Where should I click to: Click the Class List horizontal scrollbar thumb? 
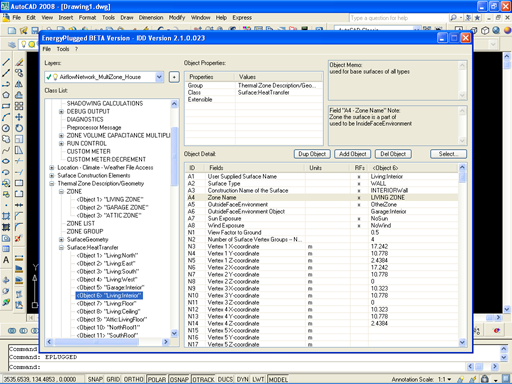pyautogui.click(x=96, y=342)
